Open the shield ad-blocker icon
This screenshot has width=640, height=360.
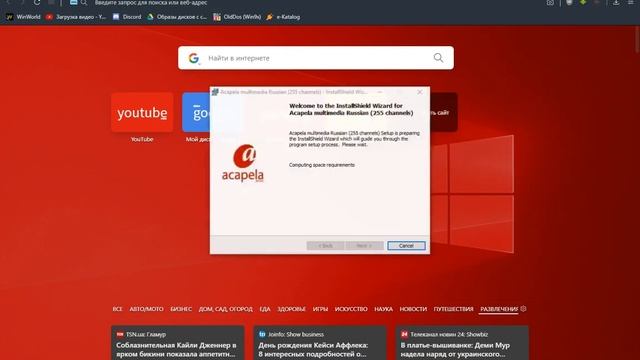pyautogui.click(x=569, y=2)
